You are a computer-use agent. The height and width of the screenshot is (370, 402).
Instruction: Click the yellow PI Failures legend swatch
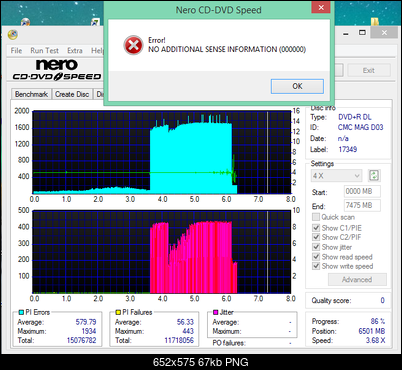point(118,312)
